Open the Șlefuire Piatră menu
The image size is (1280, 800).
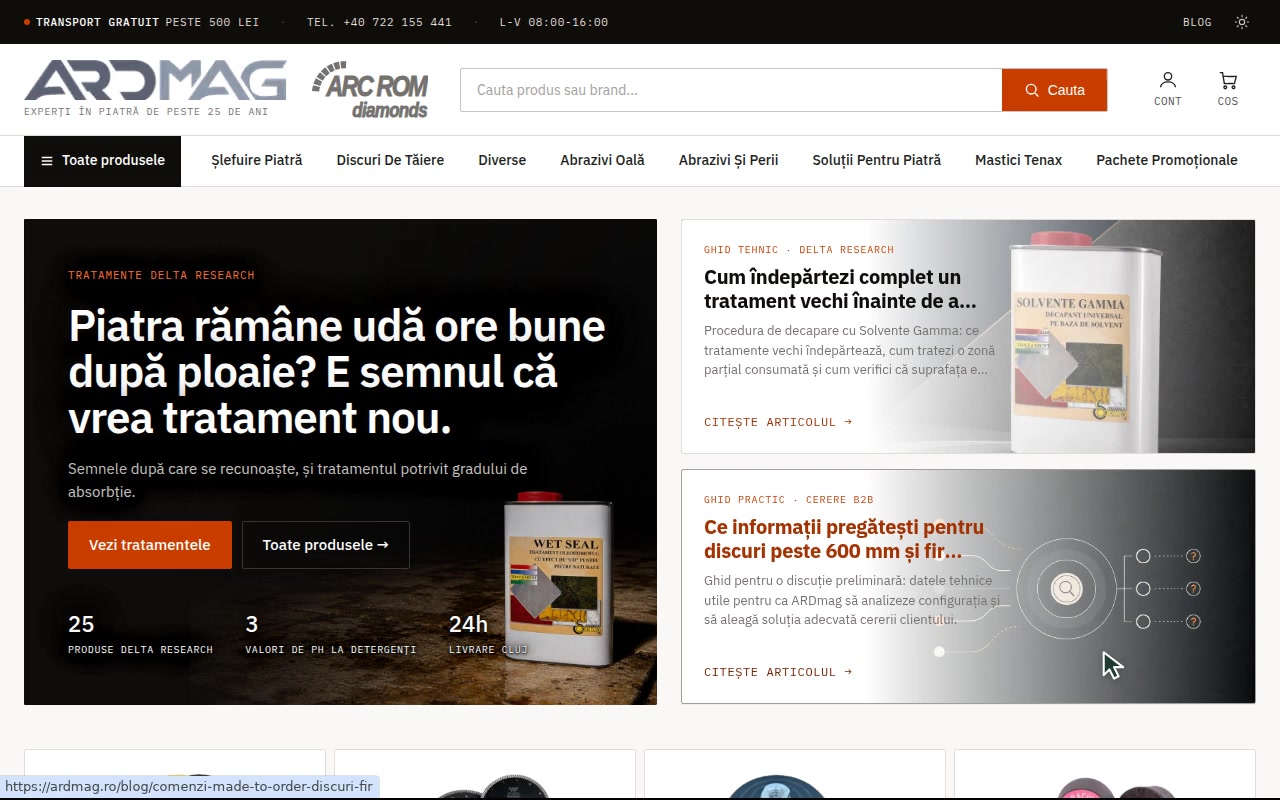point(256,160)
